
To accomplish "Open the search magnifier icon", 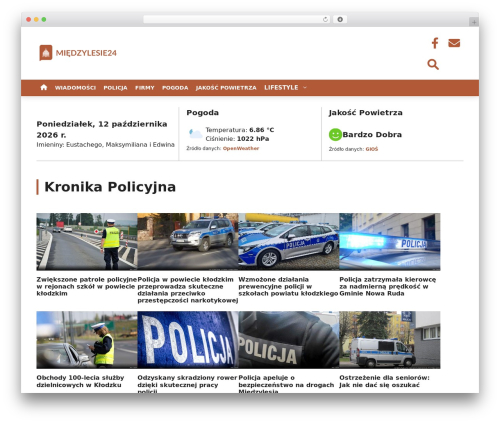I will [x=433, y=64].
